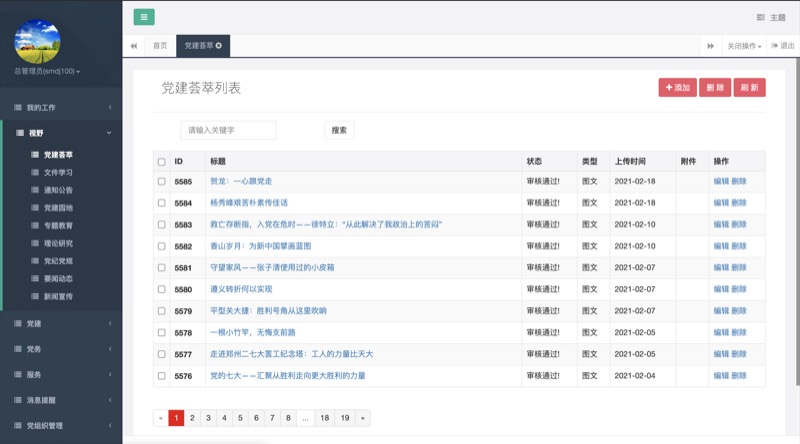Check the box for row 5583

coord(162,225)
